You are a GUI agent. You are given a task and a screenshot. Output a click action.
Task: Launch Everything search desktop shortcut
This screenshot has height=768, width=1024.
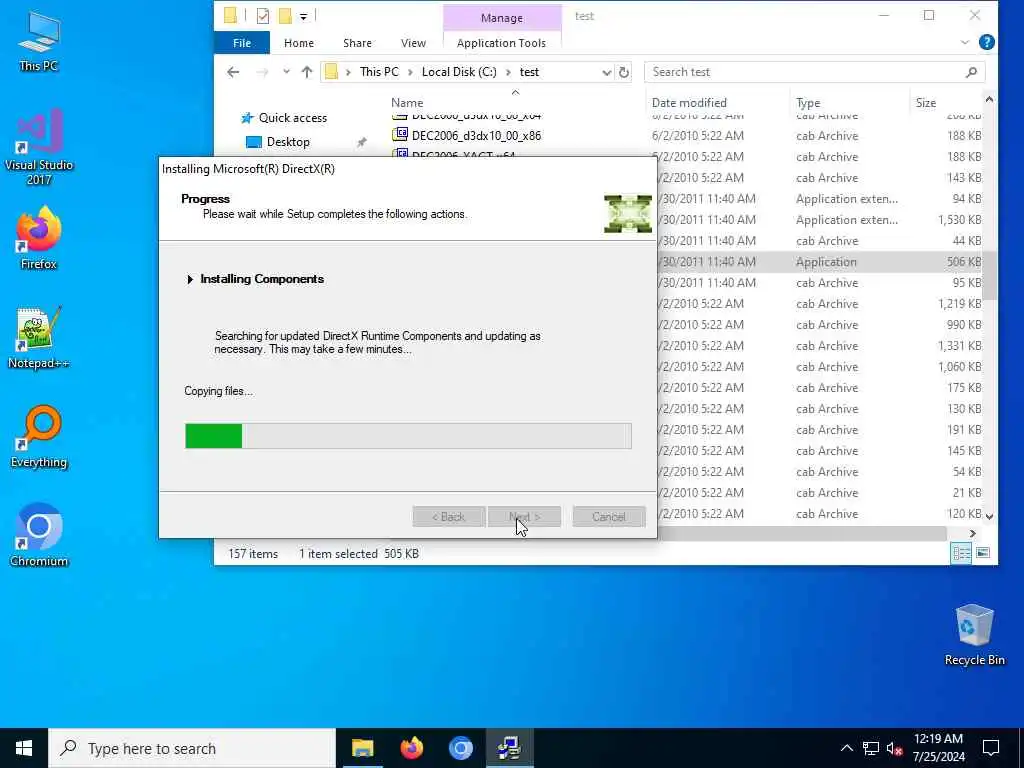[x=39, y=437]
